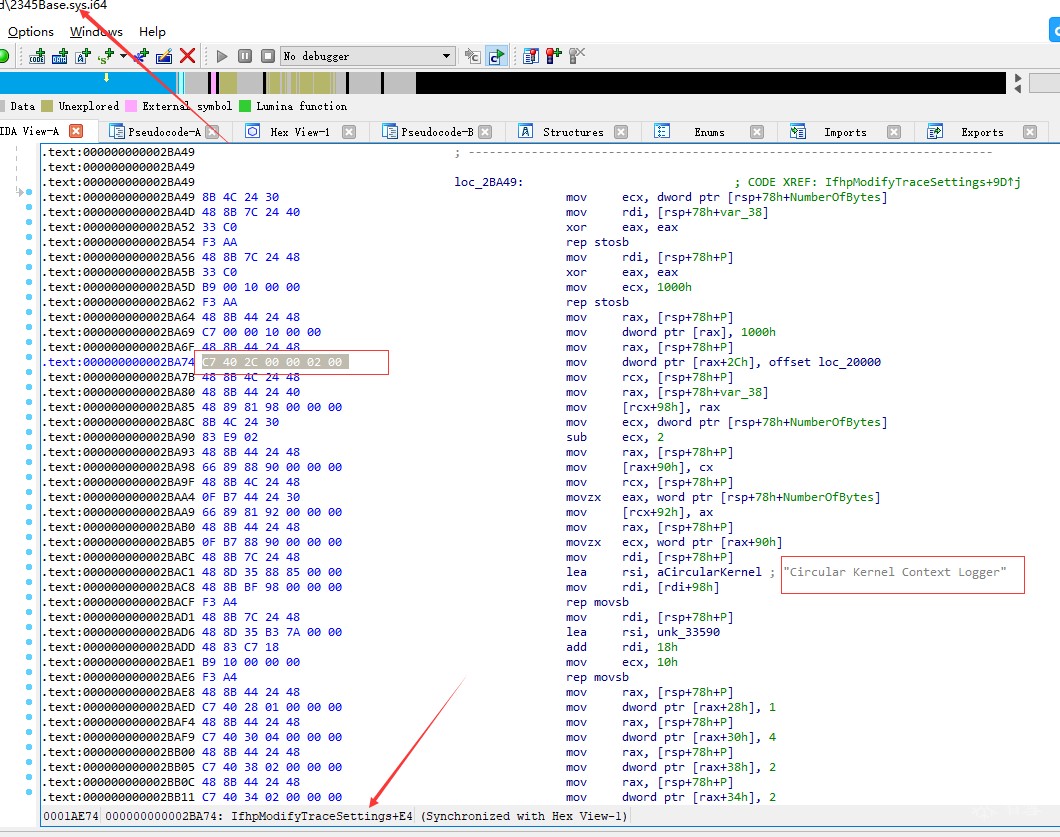The height and width of the screenshot is (837, 1060).
Task: Switch to the Enums tab
Action: (x=709, y=132)
